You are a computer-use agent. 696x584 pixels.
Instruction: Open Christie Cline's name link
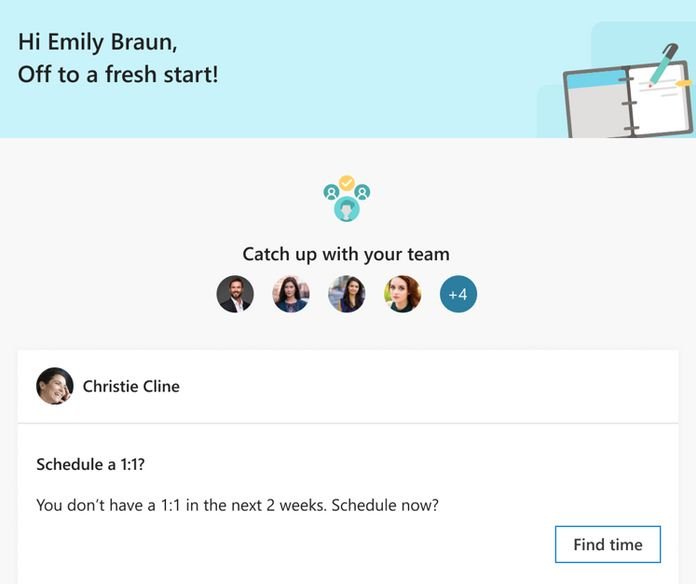(131, 386)
